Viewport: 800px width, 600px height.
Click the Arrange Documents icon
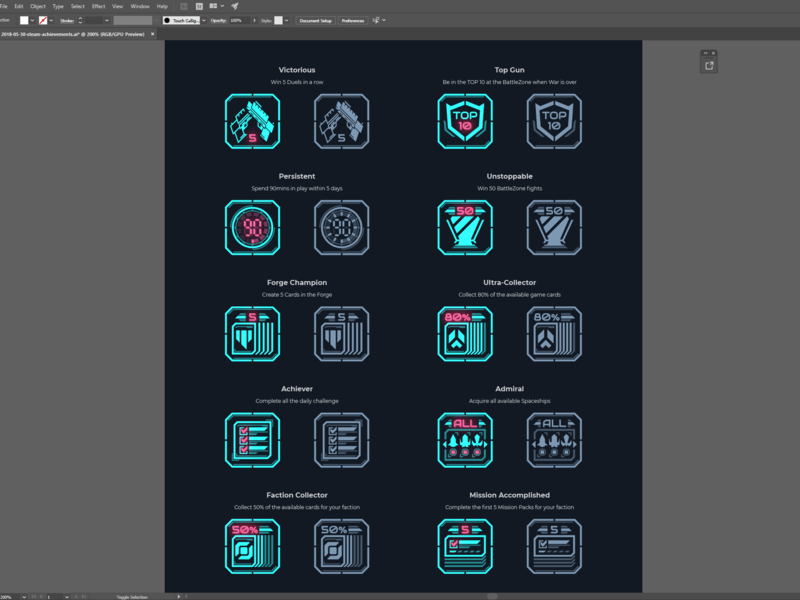213,6
